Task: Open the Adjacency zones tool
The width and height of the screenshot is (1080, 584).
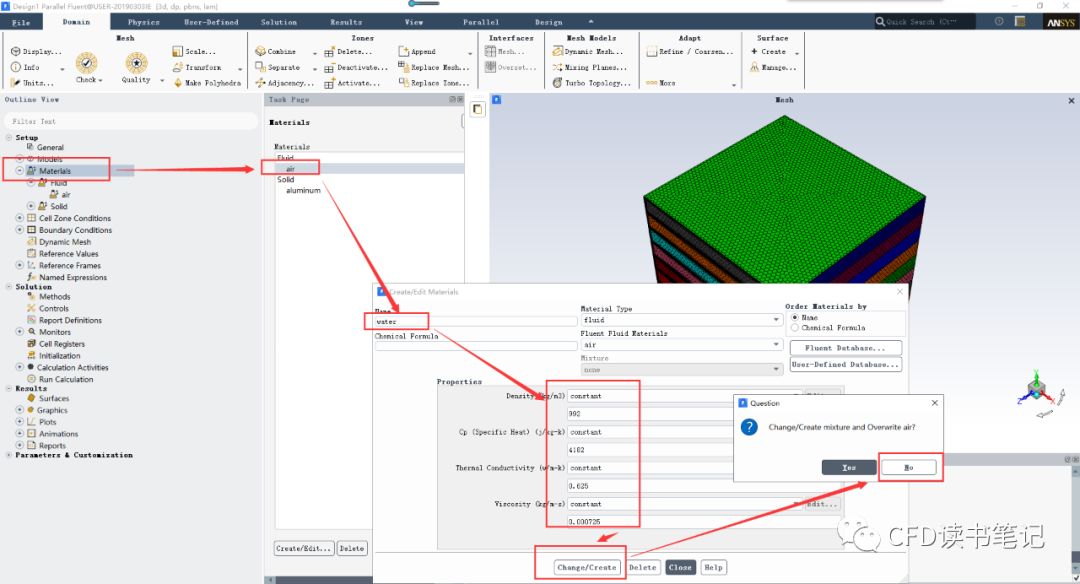Action: pos(284,83)
